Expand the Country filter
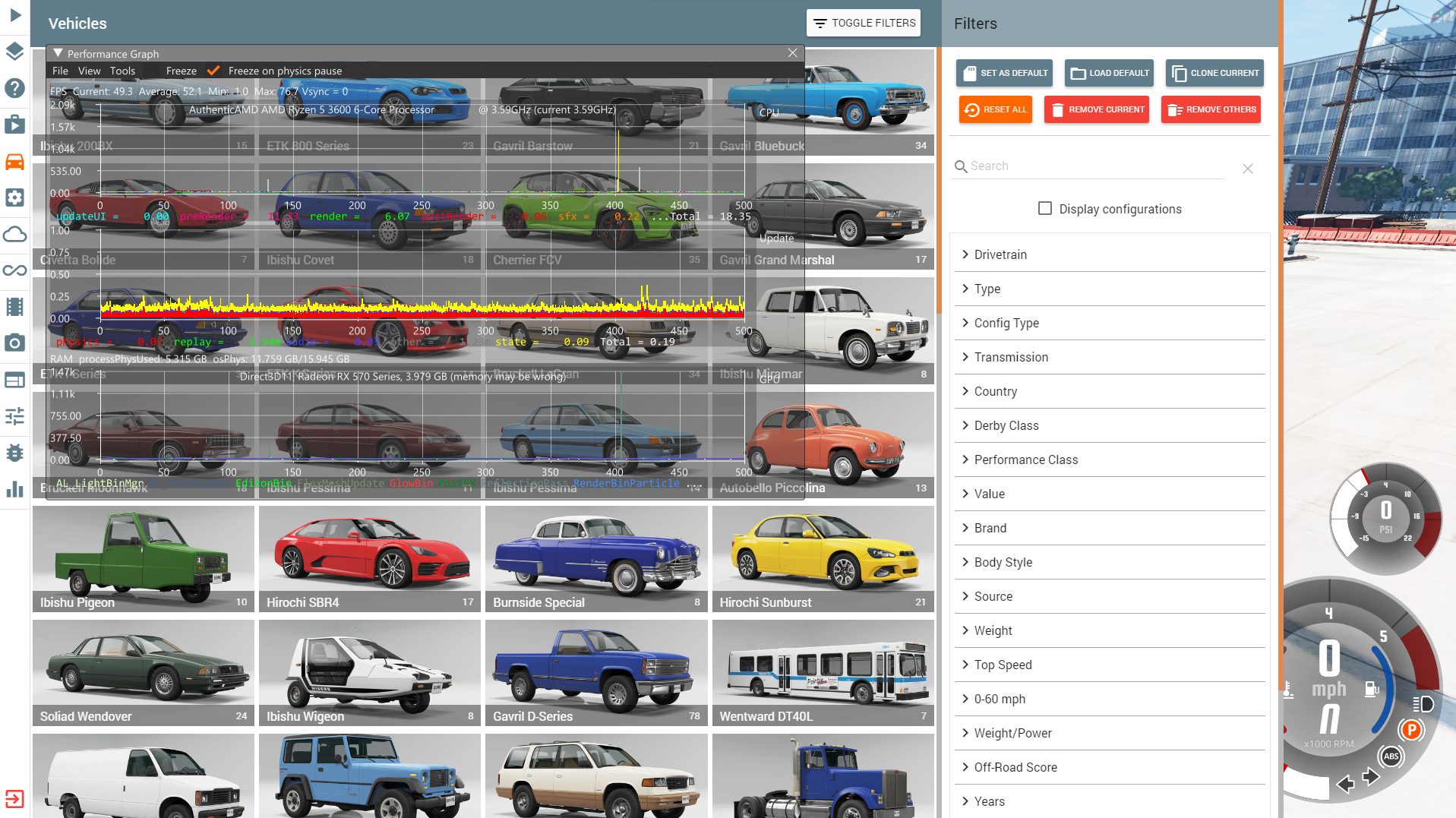1456x818 pixels. coord(1110,391)
